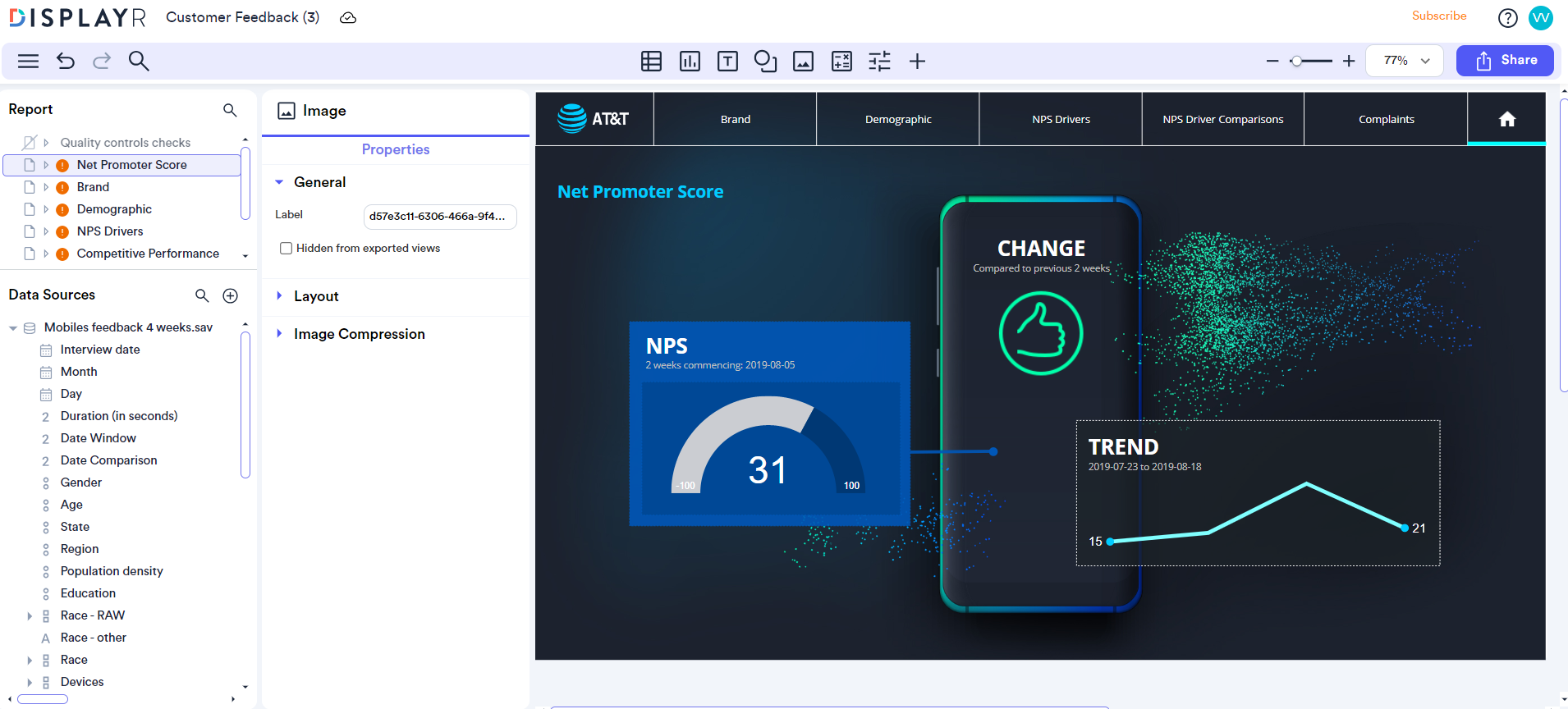
Task: Open the NPS Driver Comparisons tab
Action: (1223, 119)
